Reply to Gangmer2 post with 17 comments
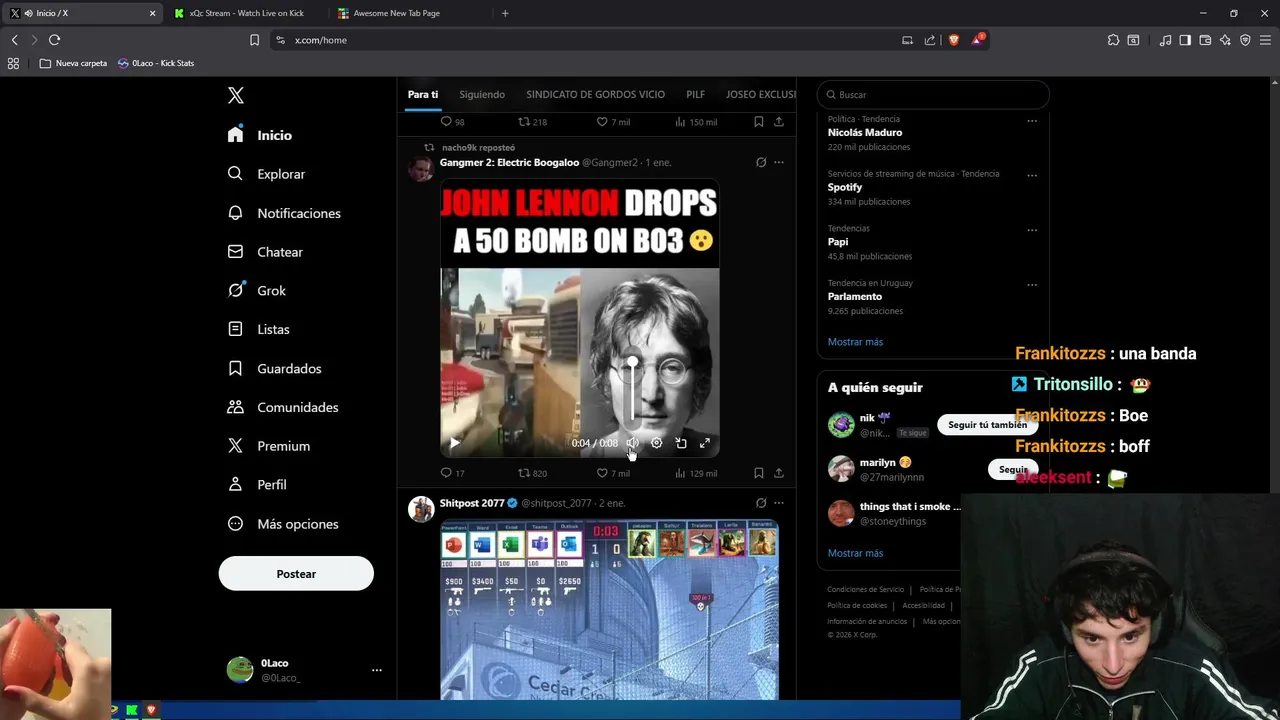Screen dimensions: 1280x720 (452, 473)
